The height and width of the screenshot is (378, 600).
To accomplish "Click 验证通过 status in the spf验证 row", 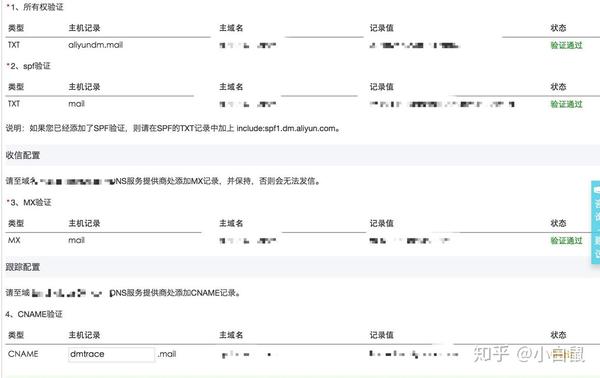I will click(566, 104).
